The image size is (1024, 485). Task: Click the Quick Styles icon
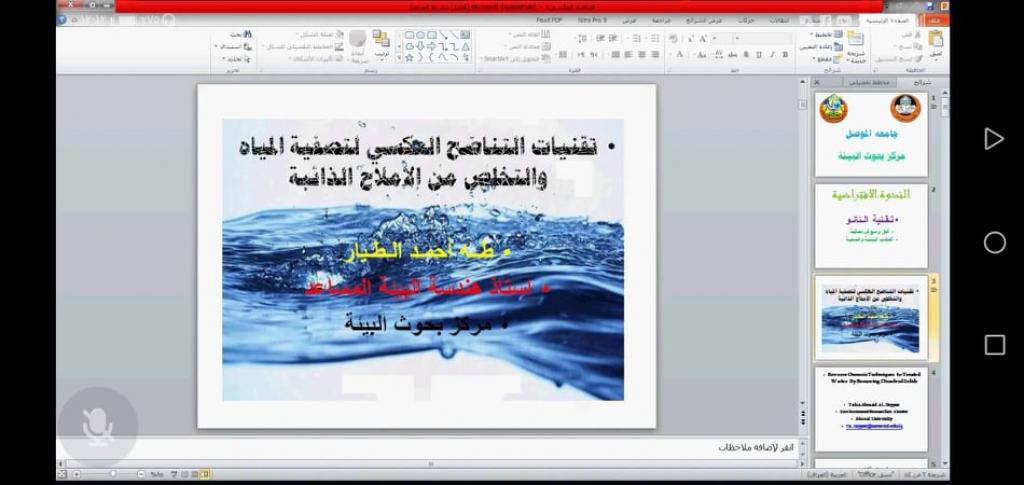click(357, 40)
